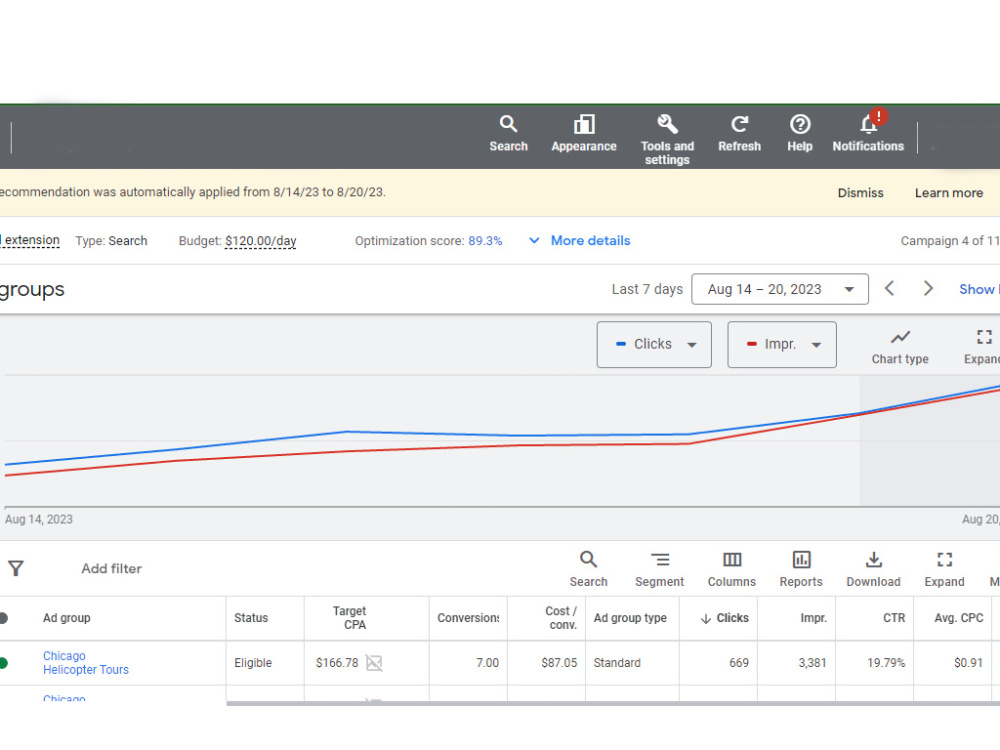
Task: Click Learn more on the banner
Action: [948, 193]
